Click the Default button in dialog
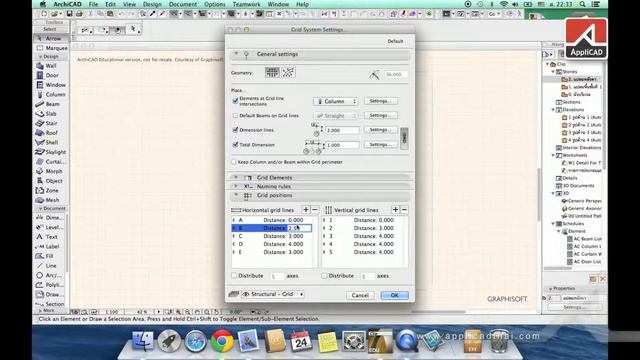The image size is (640, 360). (395, 41)
